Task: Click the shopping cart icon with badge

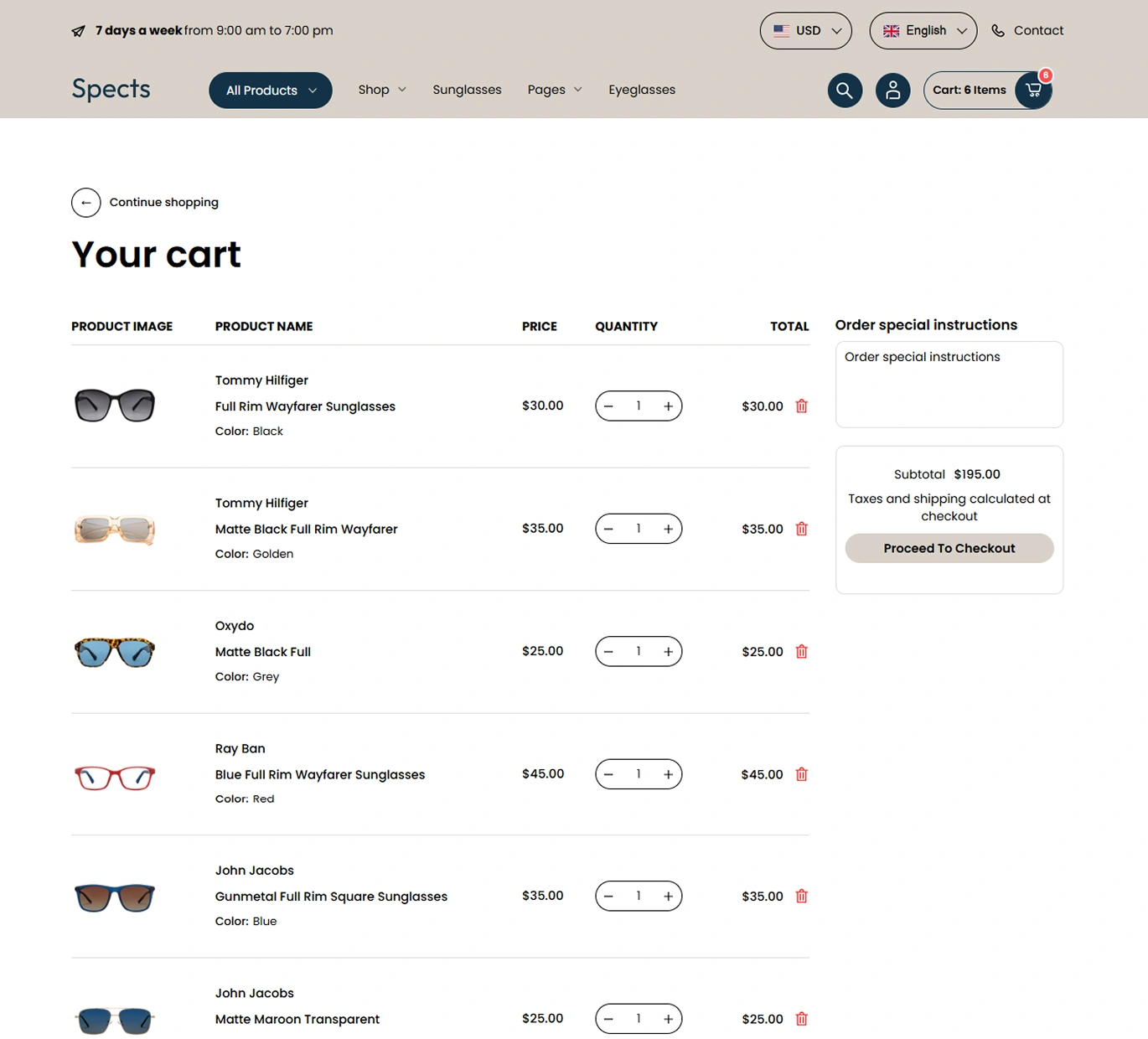Action: [x=1033, y=90]
